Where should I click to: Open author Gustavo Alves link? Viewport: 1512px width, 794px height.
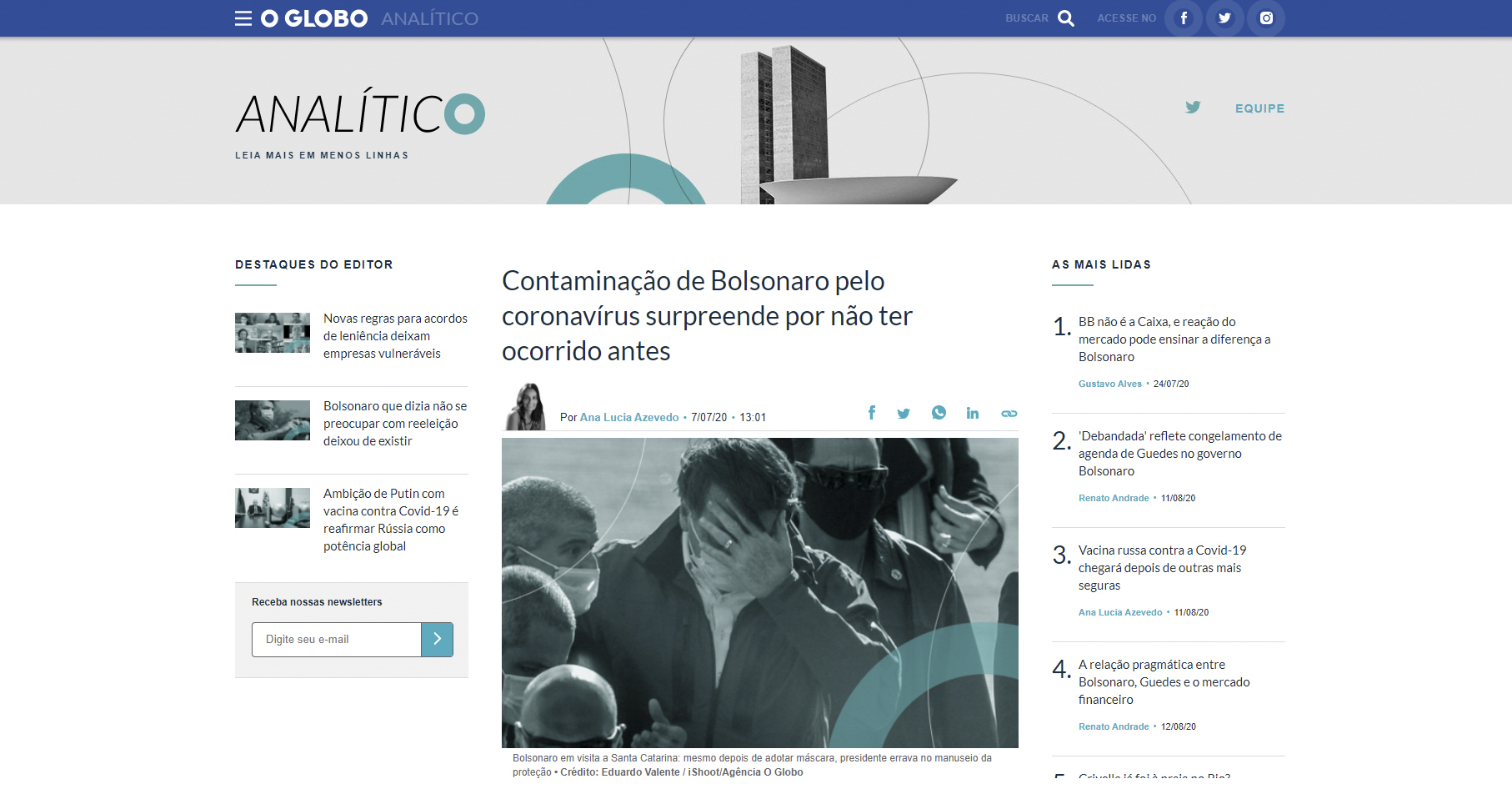click(x=1110, y=384)
